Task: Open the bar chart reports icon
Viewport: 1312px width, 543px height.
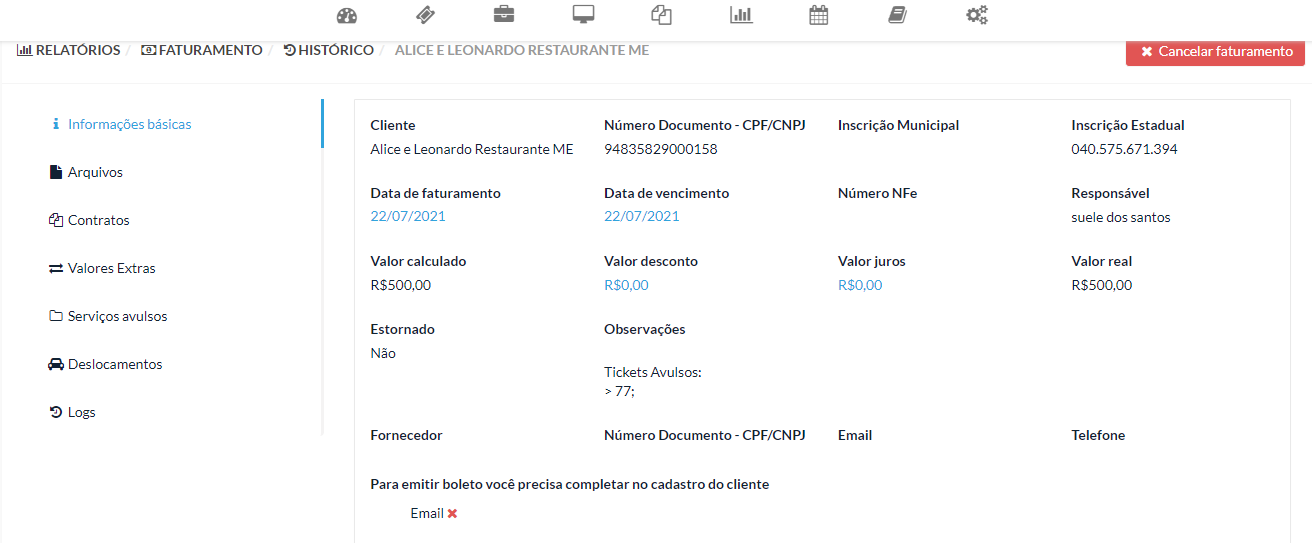Action: (741, 15)
